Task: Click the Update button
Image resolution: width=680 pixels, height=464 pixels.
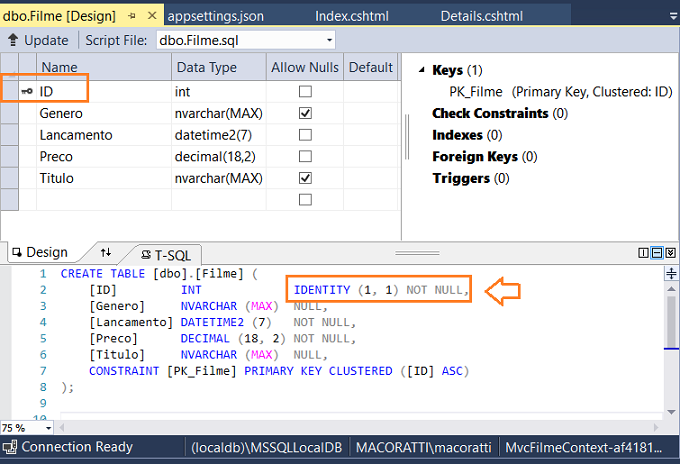Action: [38, 40]
